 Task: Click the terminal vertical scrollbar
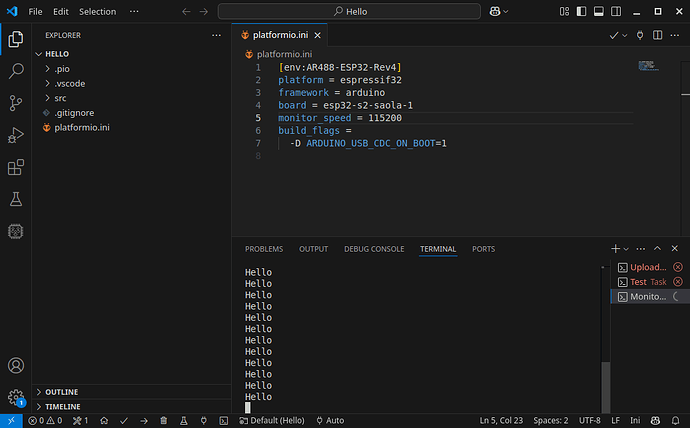pyautogui.click(x=606, y=387)
